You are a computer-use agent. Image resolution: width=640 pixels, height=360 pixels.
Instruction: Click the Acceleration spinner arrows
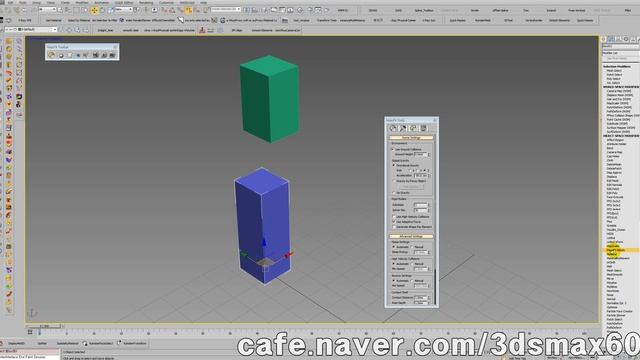(x=429, y=176)
